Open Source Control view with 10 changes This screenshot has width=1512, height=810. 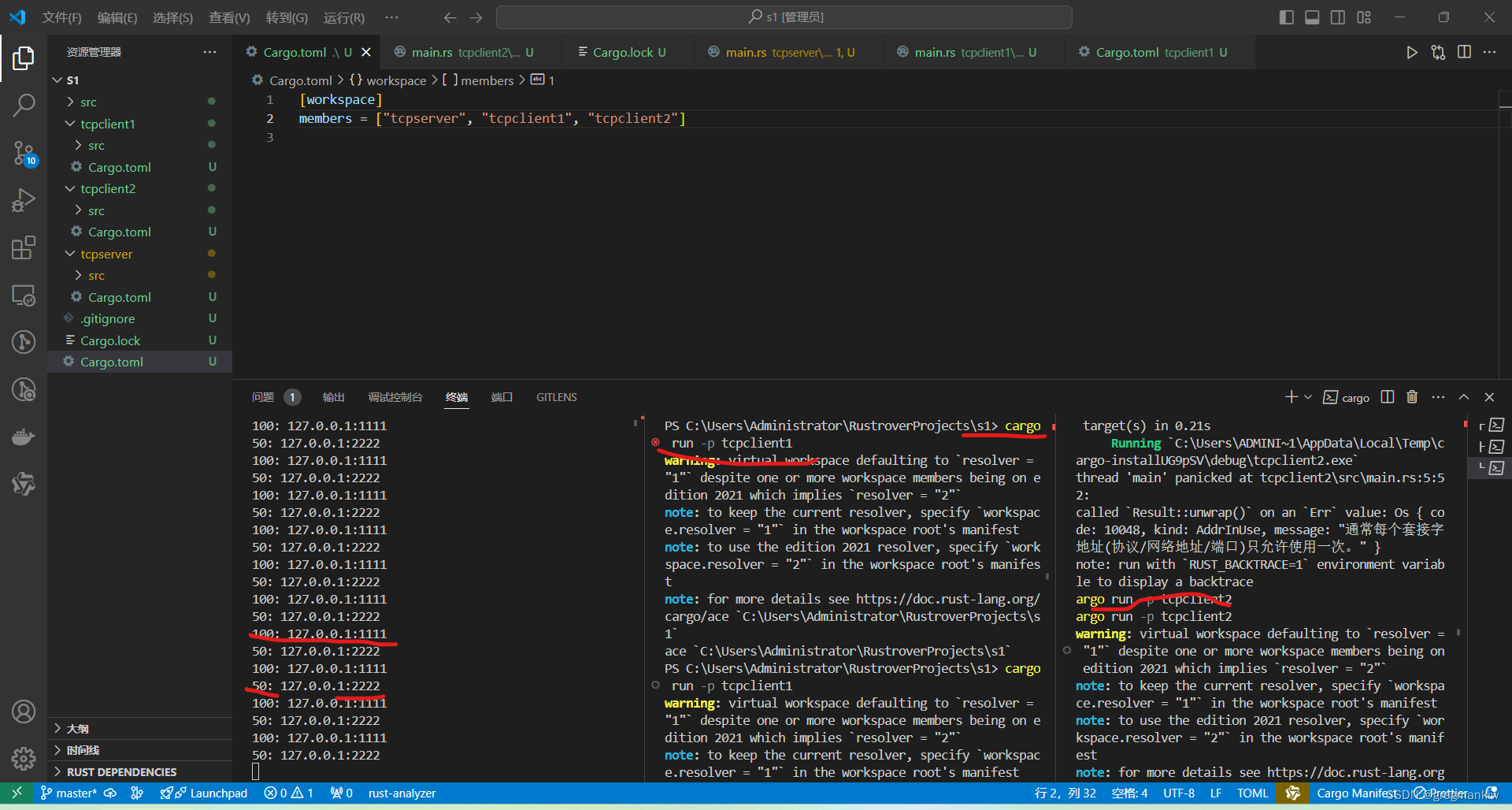tap(24, 153)
